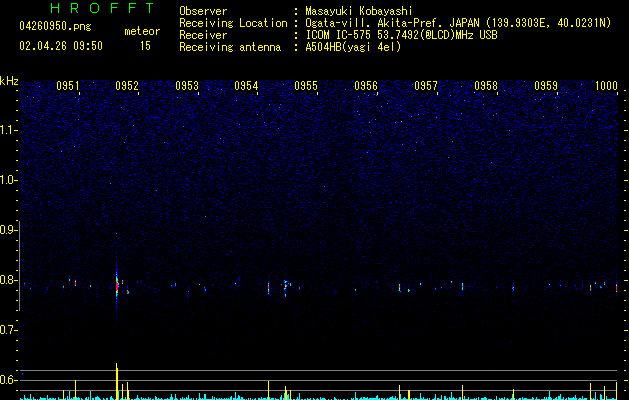Click the 0.9 frequency axis label

pyautogui.click(x=7, y=230)
